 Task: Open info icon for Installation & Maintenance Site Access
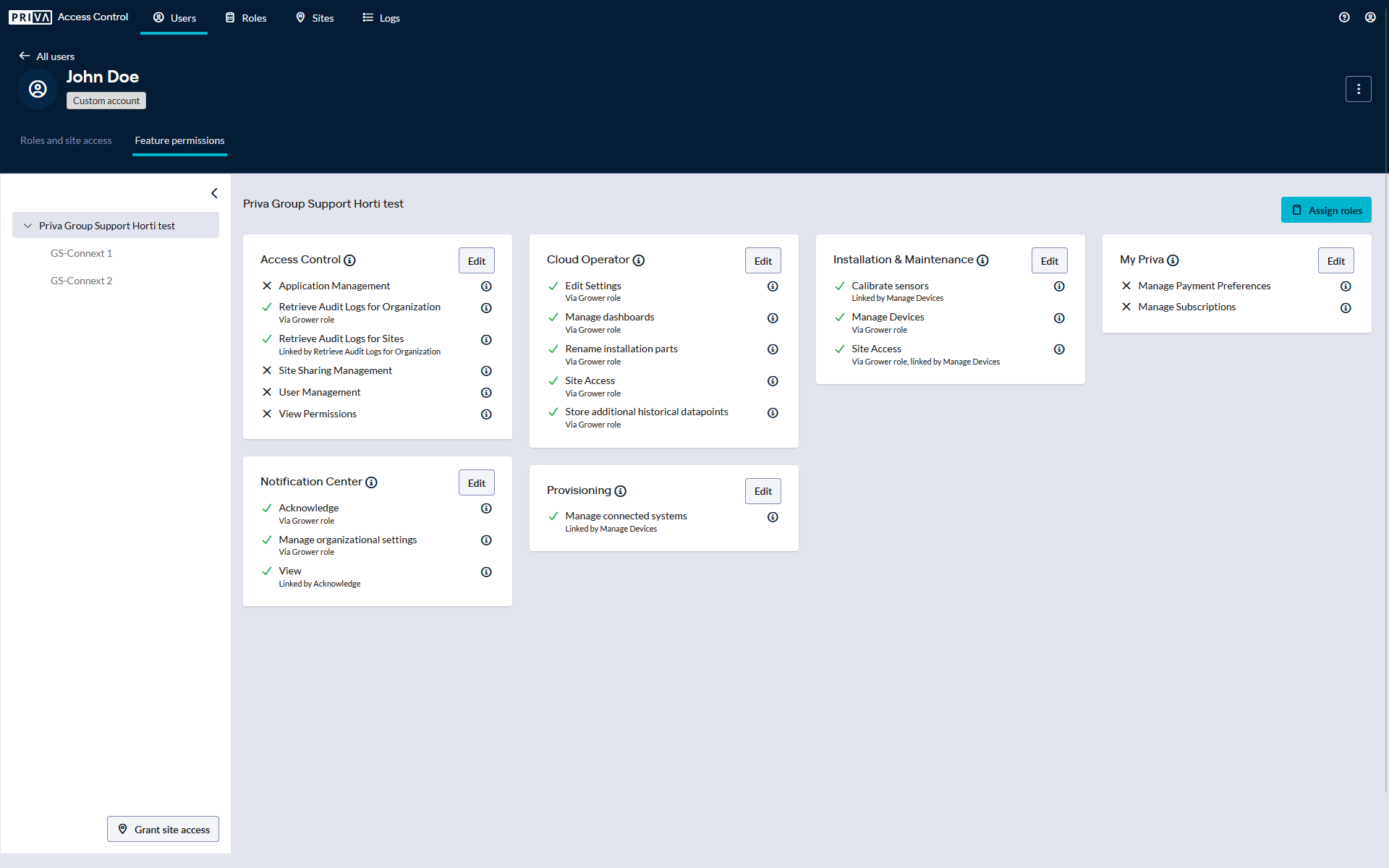pyautogui.click(x=1059, y=349)
